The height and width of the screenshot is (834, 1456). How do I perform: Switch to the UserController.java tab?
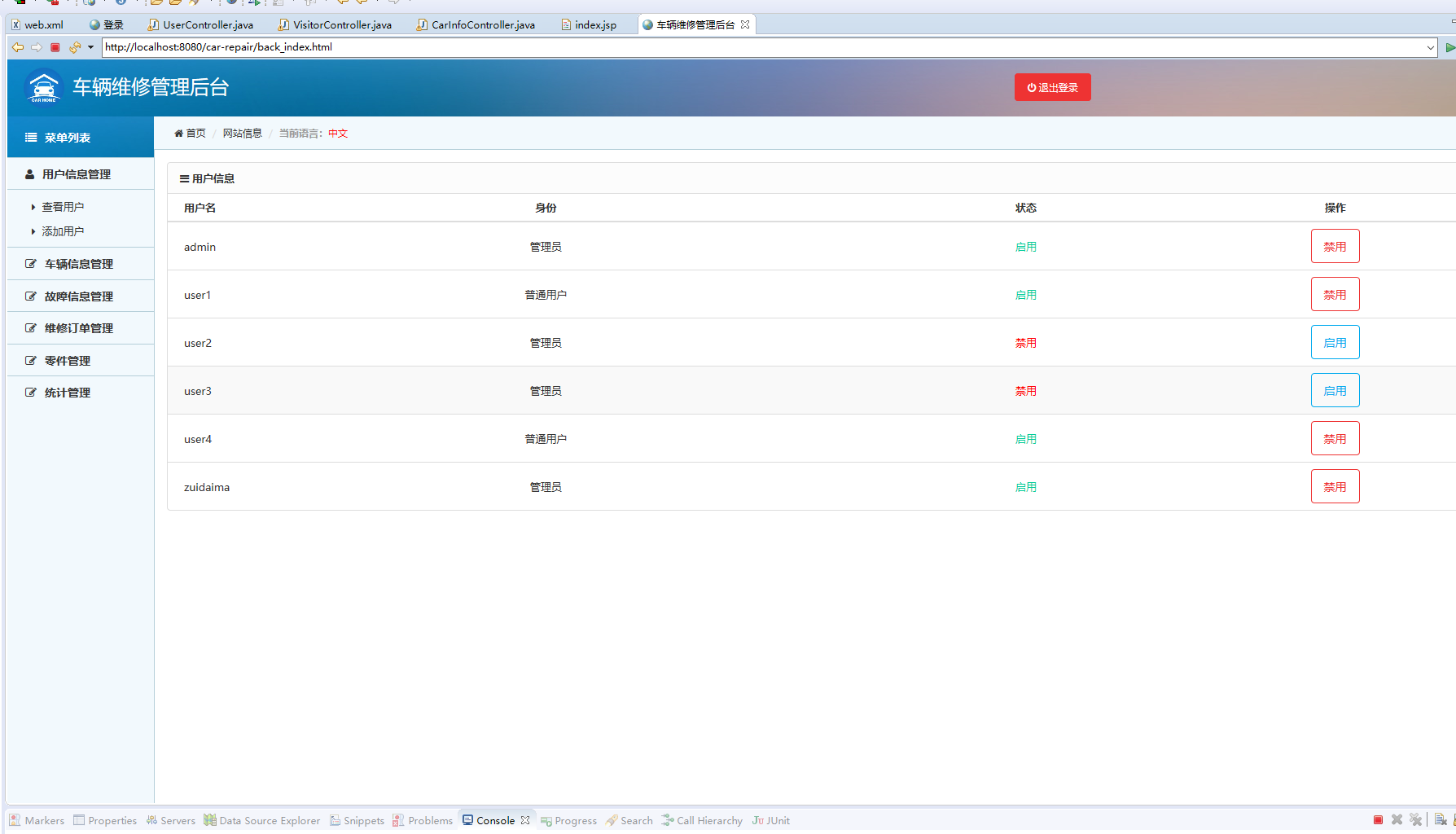coord(206,24)
